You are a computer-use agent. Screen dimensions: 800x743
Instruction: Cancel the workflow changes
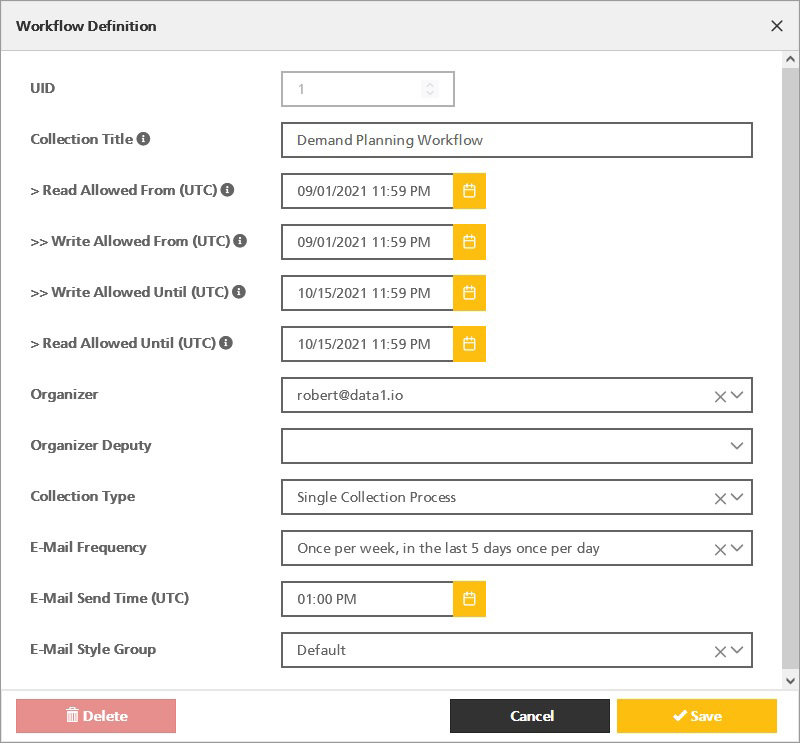[530, 716]
